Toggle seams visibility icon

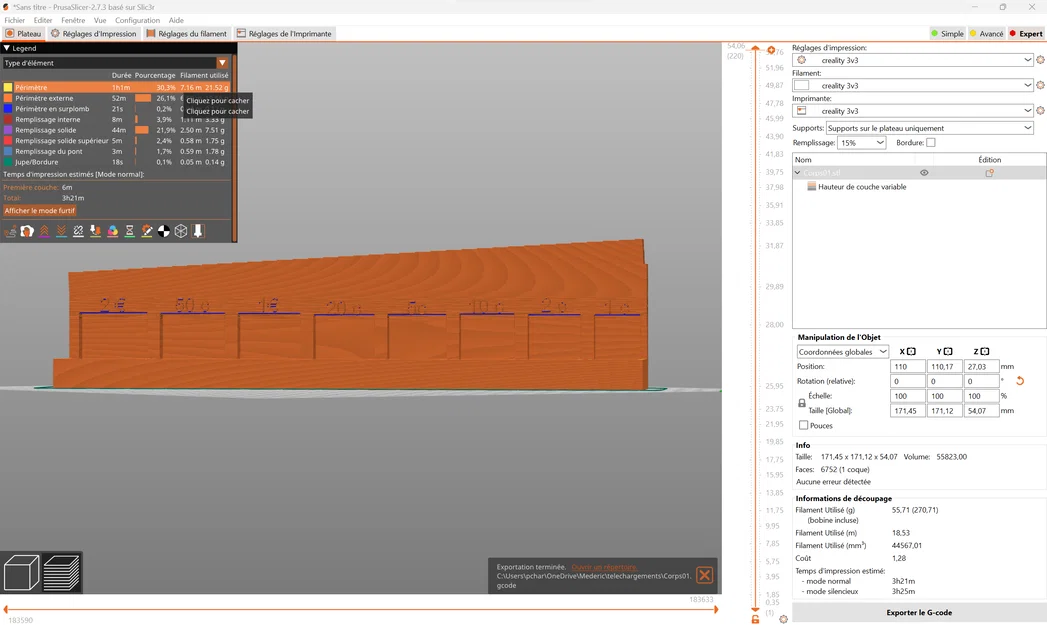78,231
